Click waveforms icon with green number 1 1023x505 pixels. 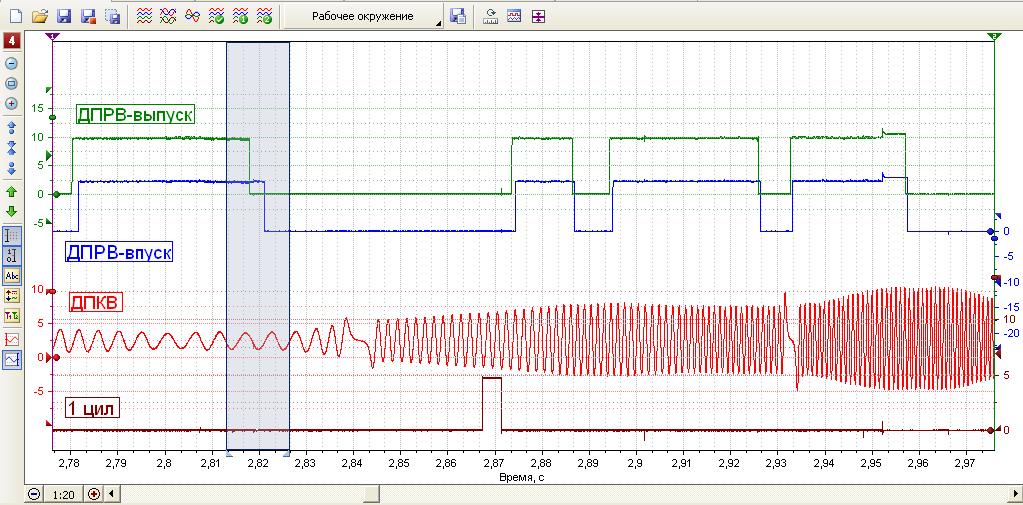tap(240, 16)
